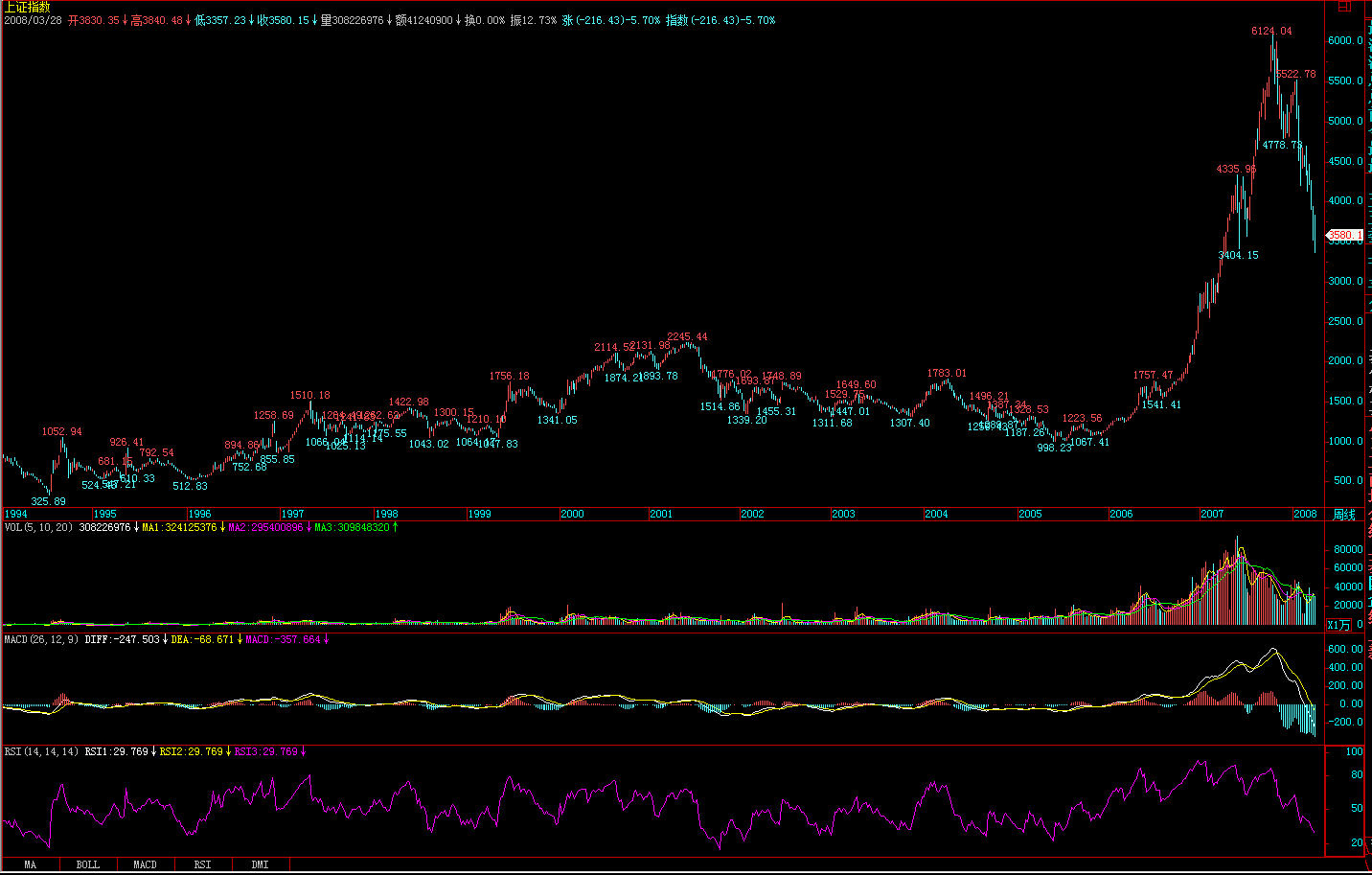Screen dimensions: 1372x875
Task: Click the 80000 volume axis label
Action: click(1348, 550)
